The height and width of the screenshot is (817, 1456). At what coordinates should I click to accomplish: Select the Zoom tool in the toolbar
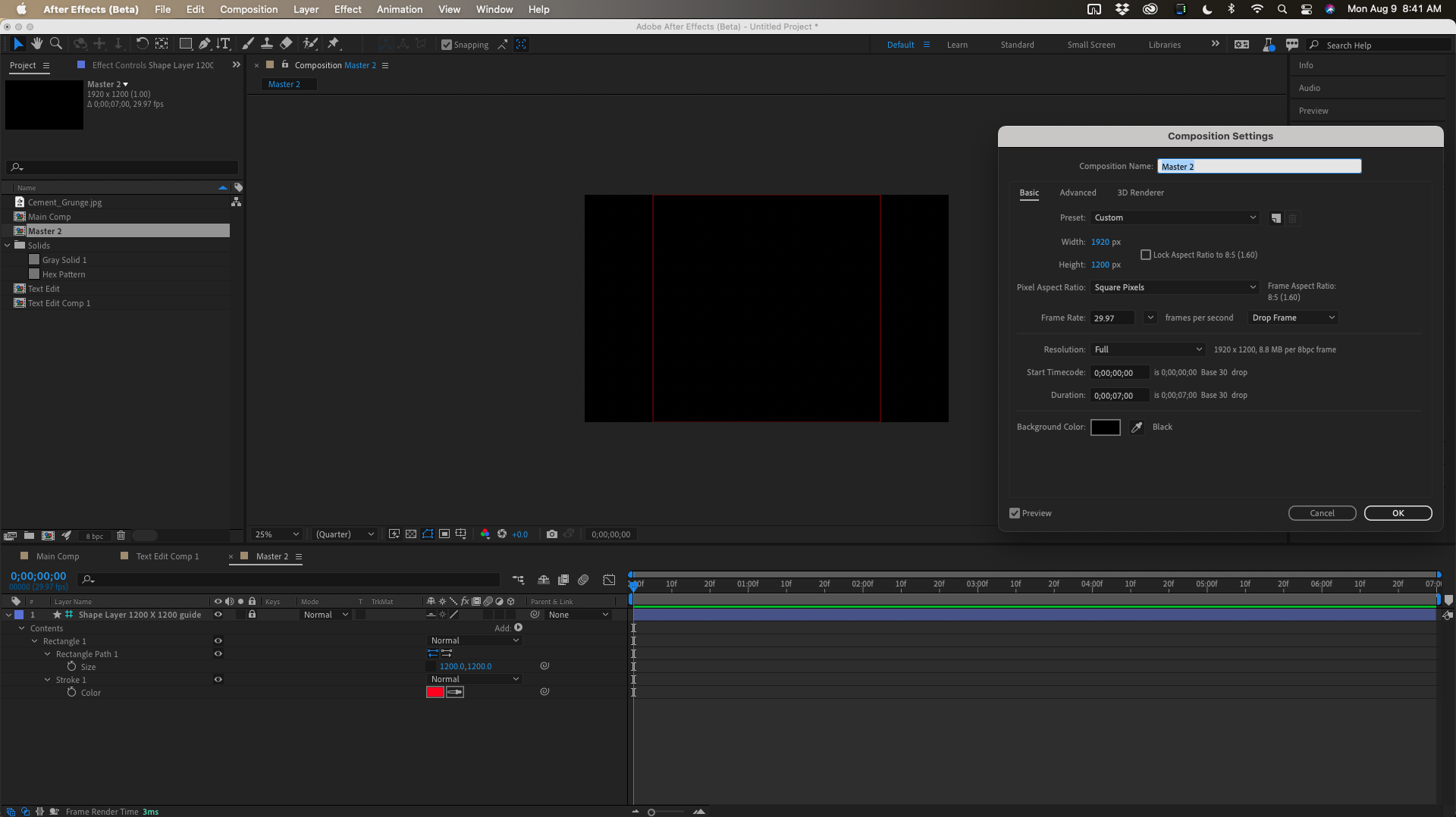click(55, 43)
